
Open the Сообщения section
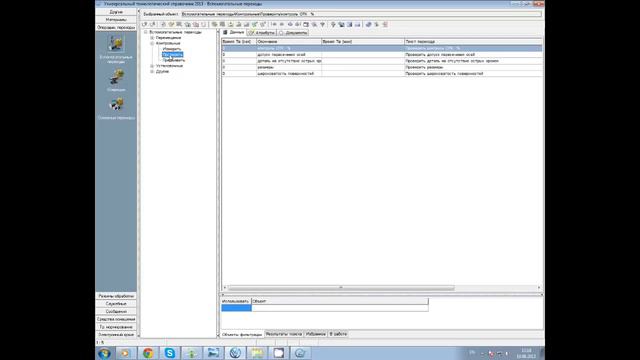tap(116, 311)
